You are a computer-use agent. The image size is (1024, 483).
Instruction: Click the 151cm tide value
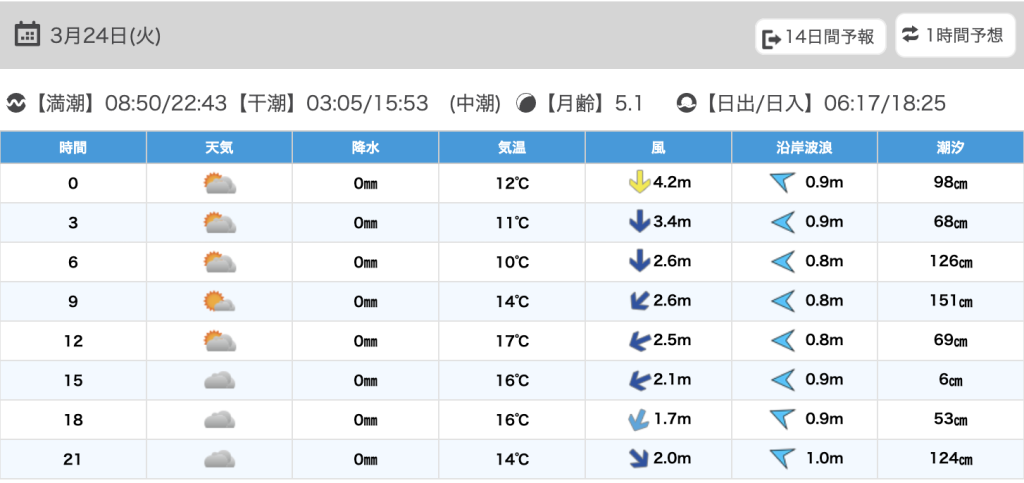[x=952, y=301]
